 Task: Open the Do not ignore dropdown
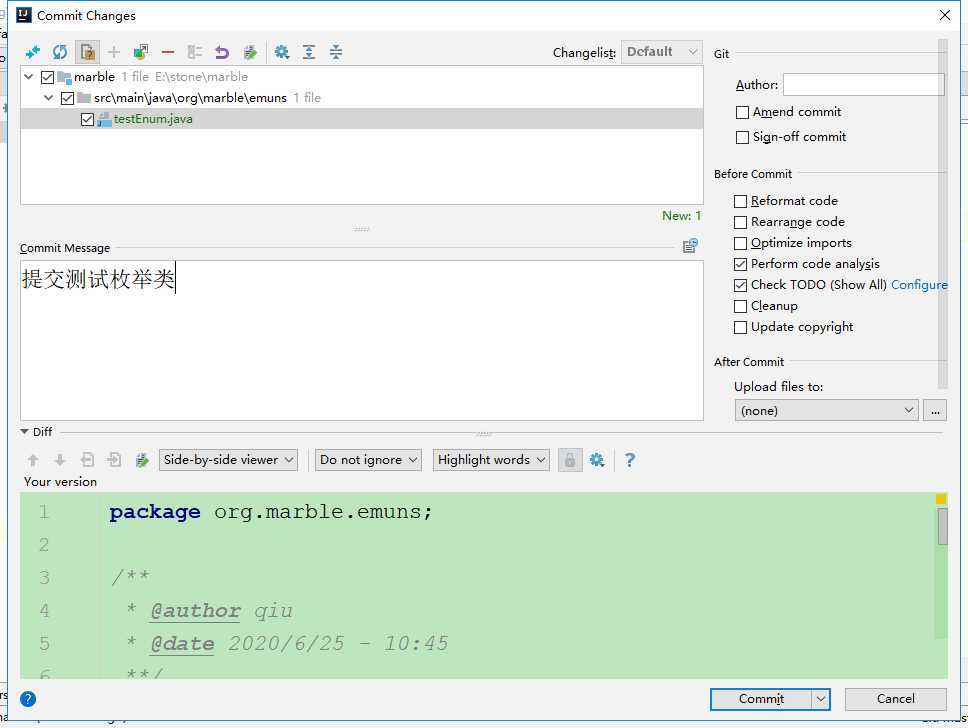(369, 460)
